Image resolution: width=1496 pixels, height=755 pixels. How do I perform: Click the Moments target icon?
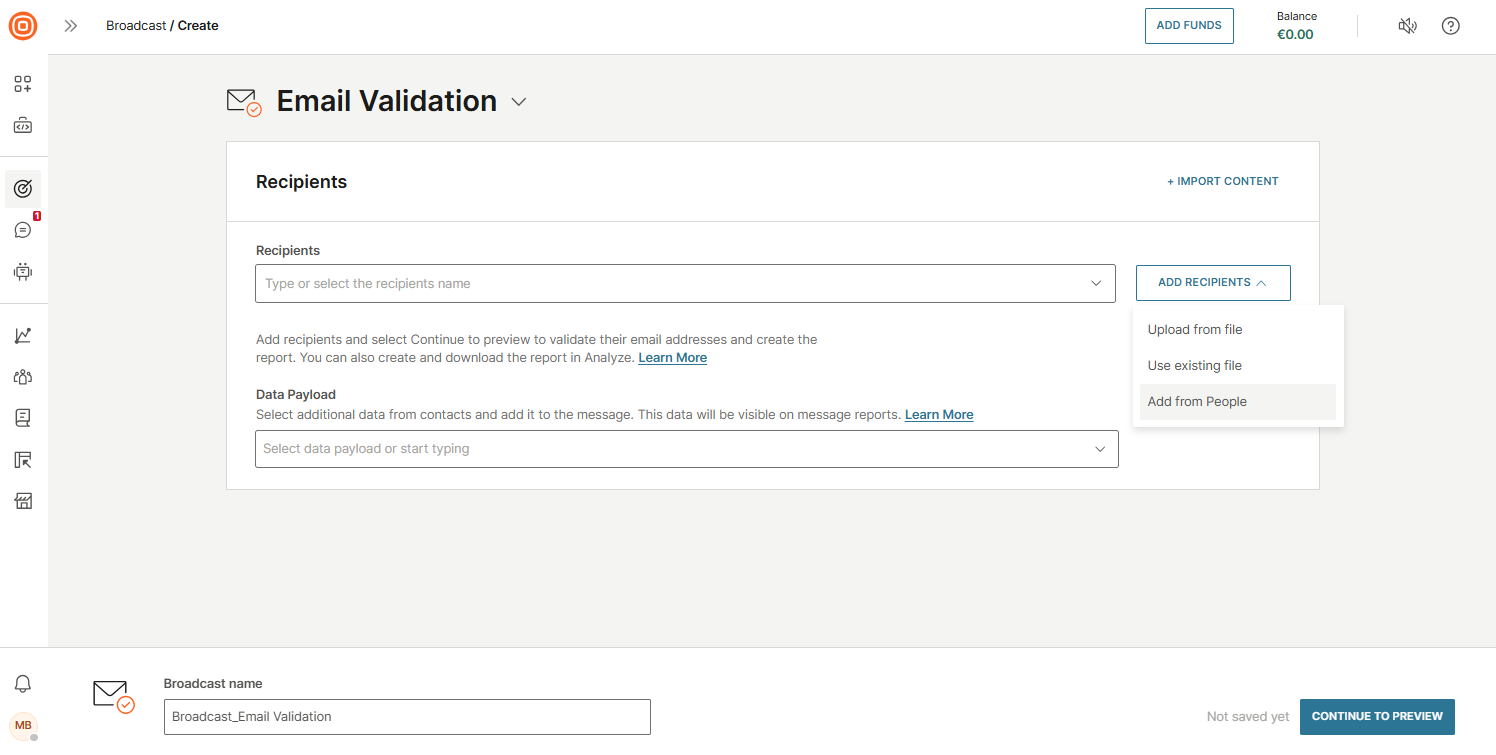(22, 188)
